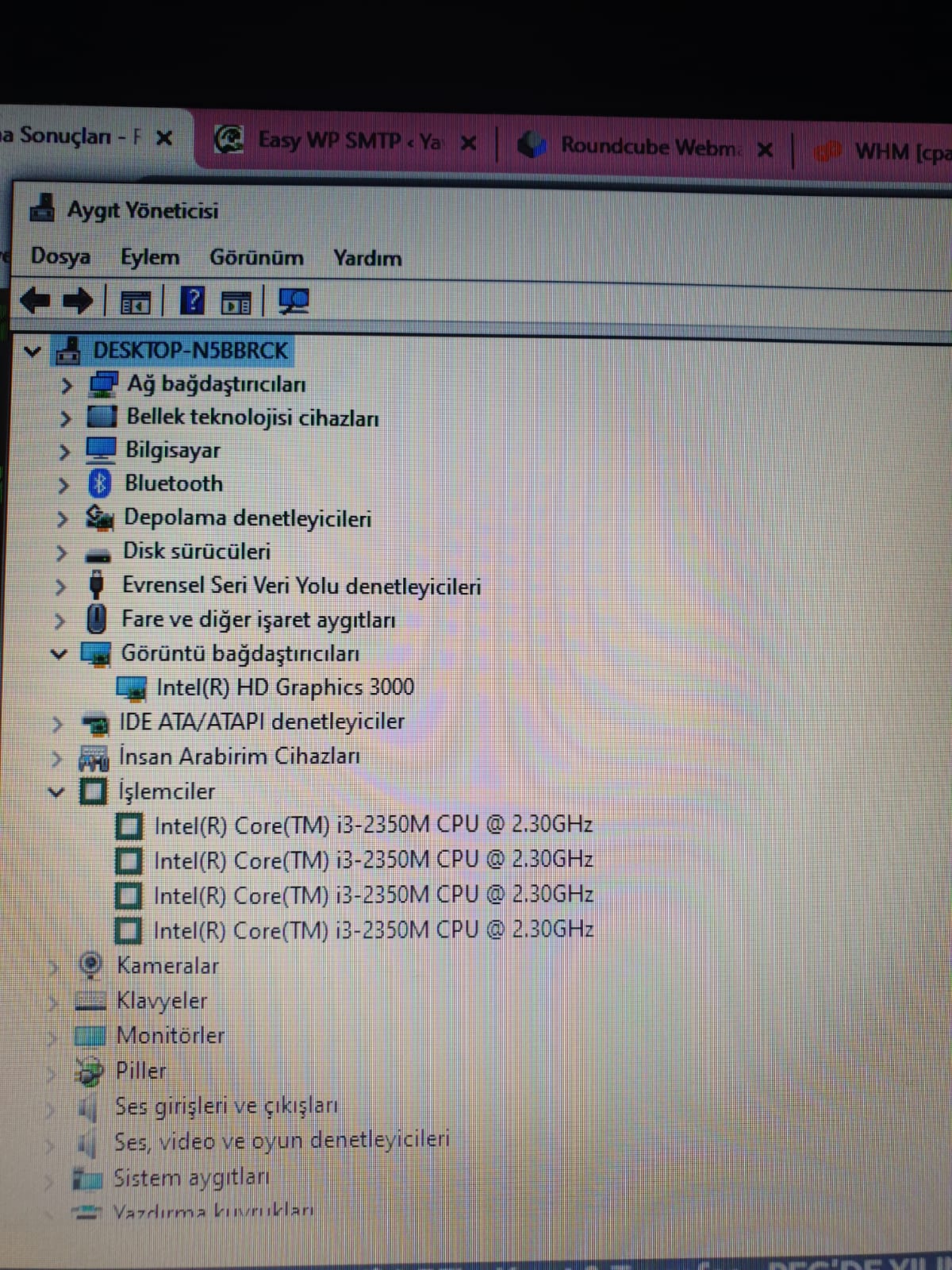Click the Ağ bağdaştırıcıları network icon

click(103, 384)
